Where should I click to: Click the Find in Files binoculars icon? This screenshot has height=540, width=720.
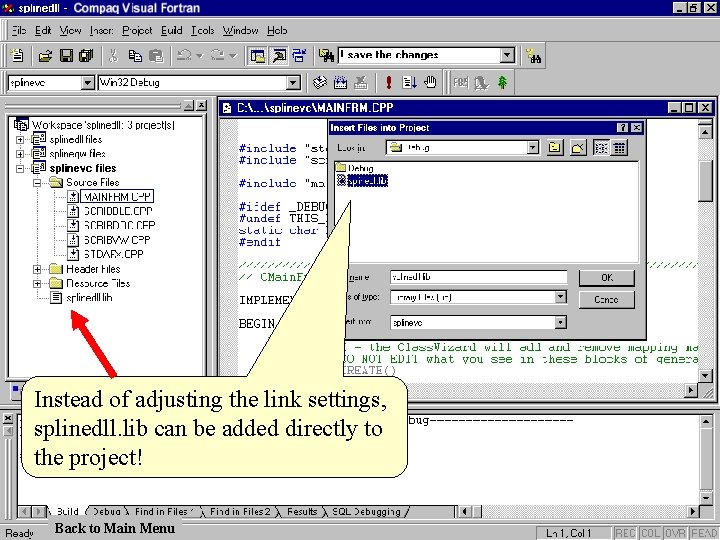point(326,56)
